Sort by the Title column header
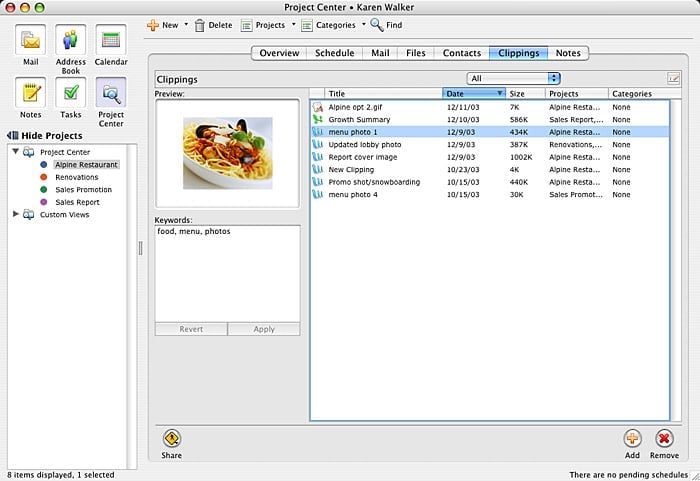Viewport: 700px width, 481px height. tap(383, 94)
